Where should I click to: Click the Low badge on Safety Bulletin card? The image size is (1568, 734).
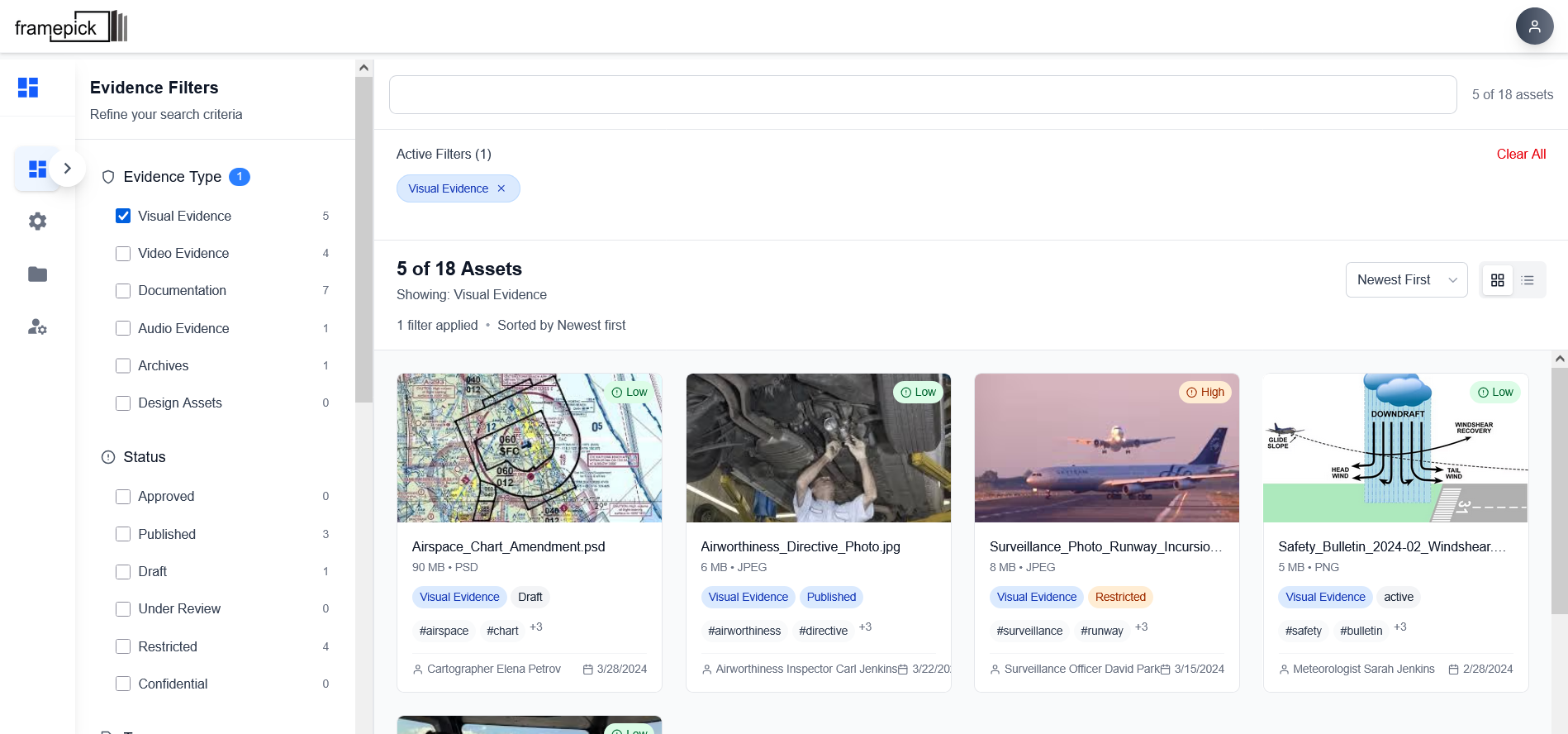tap(1495, 393)
